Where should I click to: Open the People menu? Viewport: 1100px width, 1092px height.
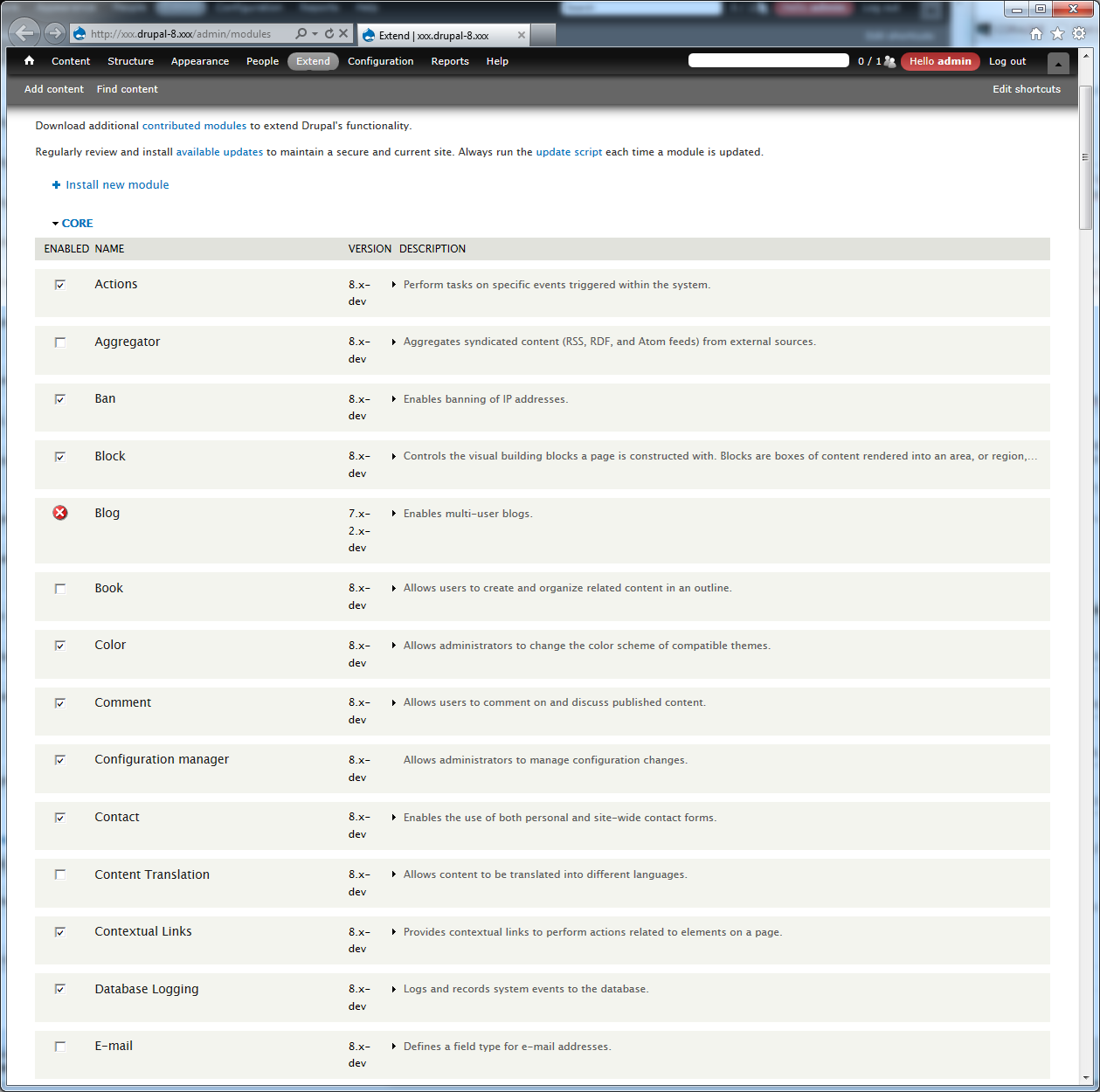pyautogui.click(x=262, y=61)
